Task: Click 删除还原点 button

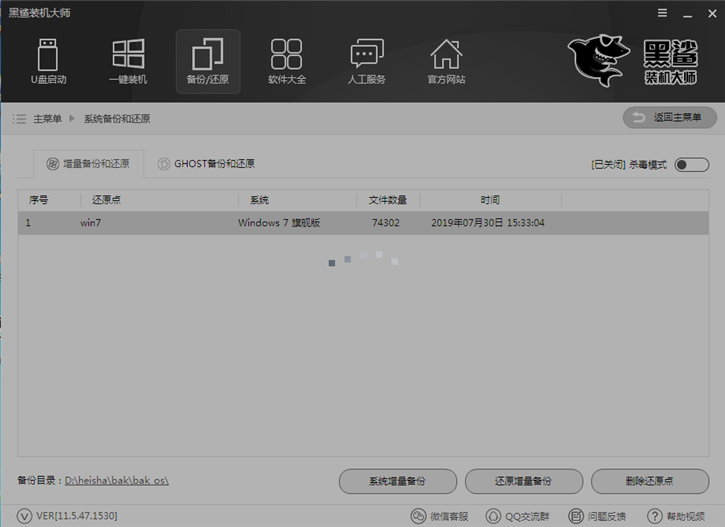Action: click(x=649, y=481)
